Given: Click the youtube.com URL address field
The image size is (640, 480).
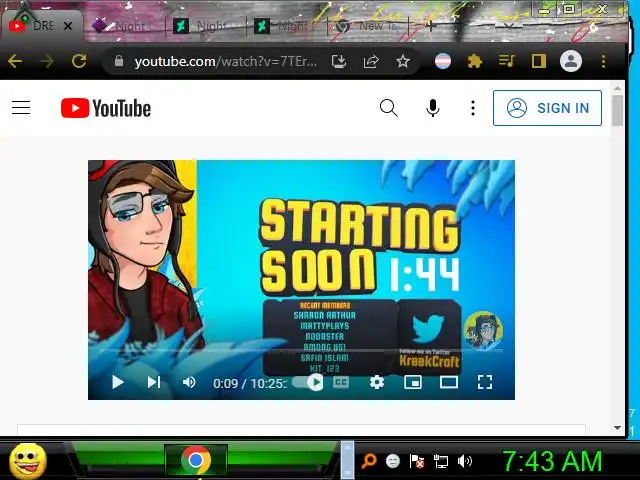Looking at the screenshot, I should click(x=225, y=62).
